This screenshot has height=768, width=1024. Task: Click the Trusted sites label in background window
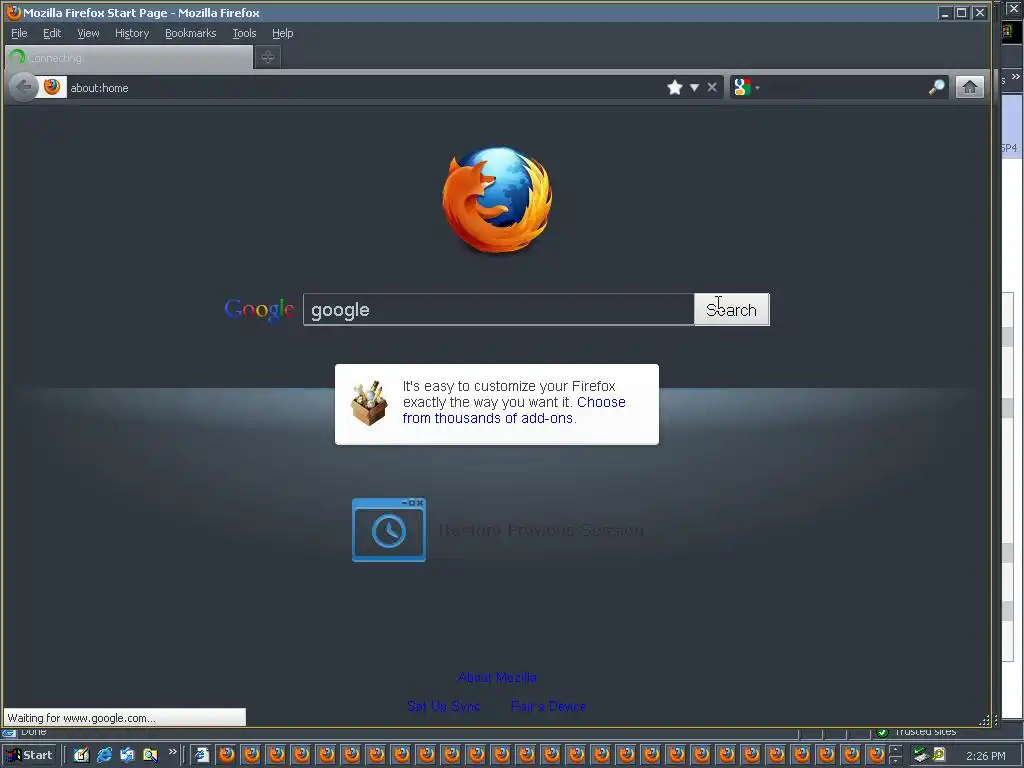point(925,732)
